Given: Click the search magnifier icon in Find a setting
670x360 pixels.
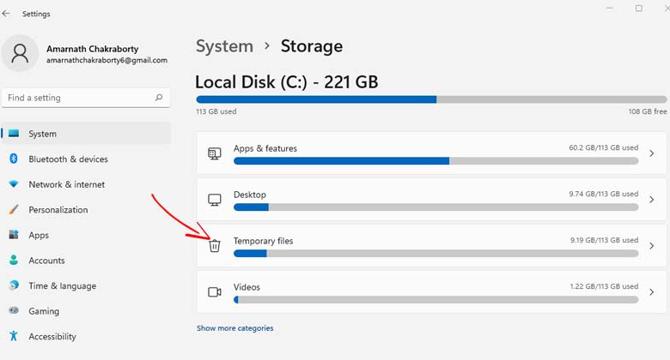Looking at the screenshot, I should tap(159, 97).
